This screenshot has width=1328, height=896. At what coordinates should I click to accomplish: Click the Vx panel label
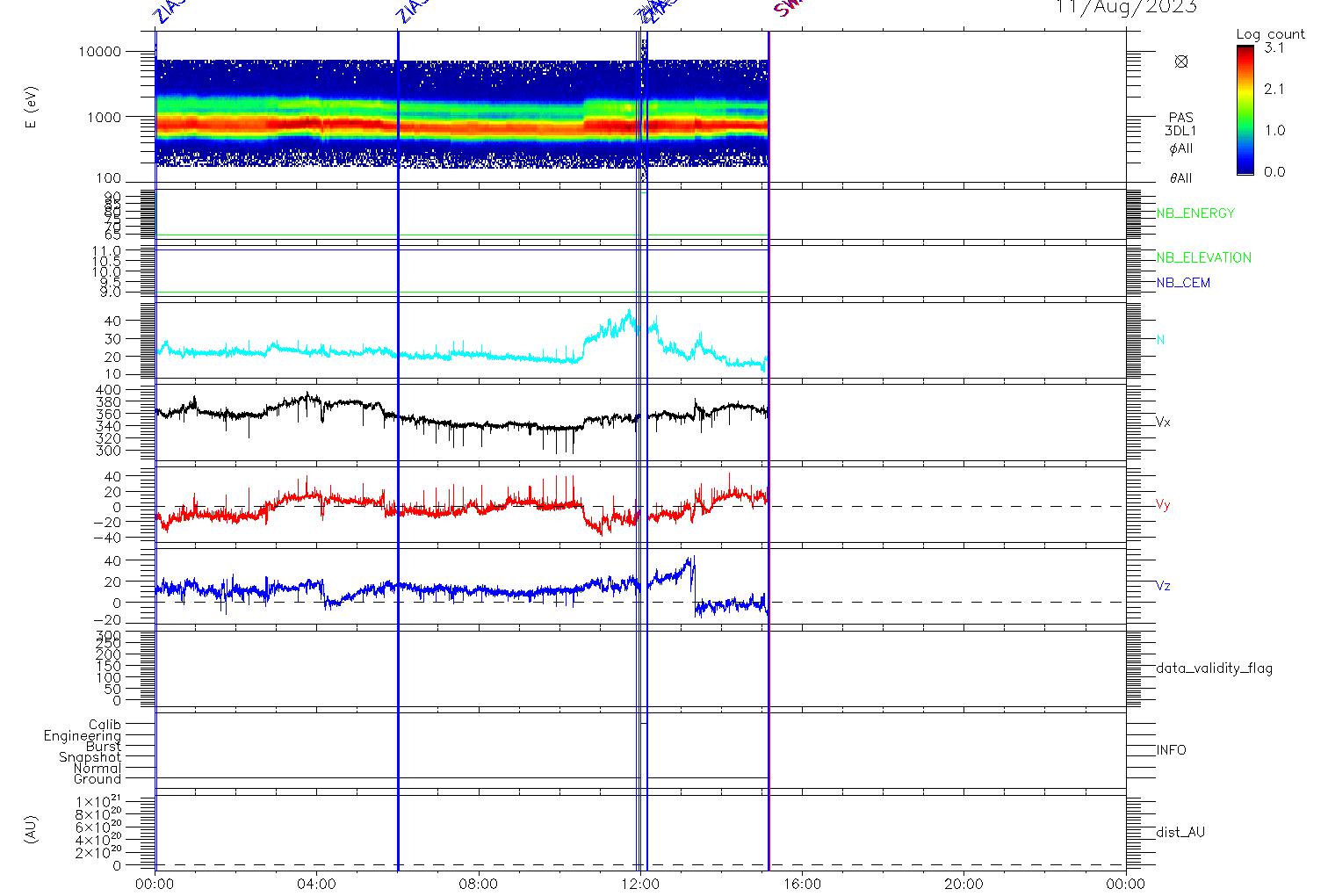click(x=1163, y=423)
